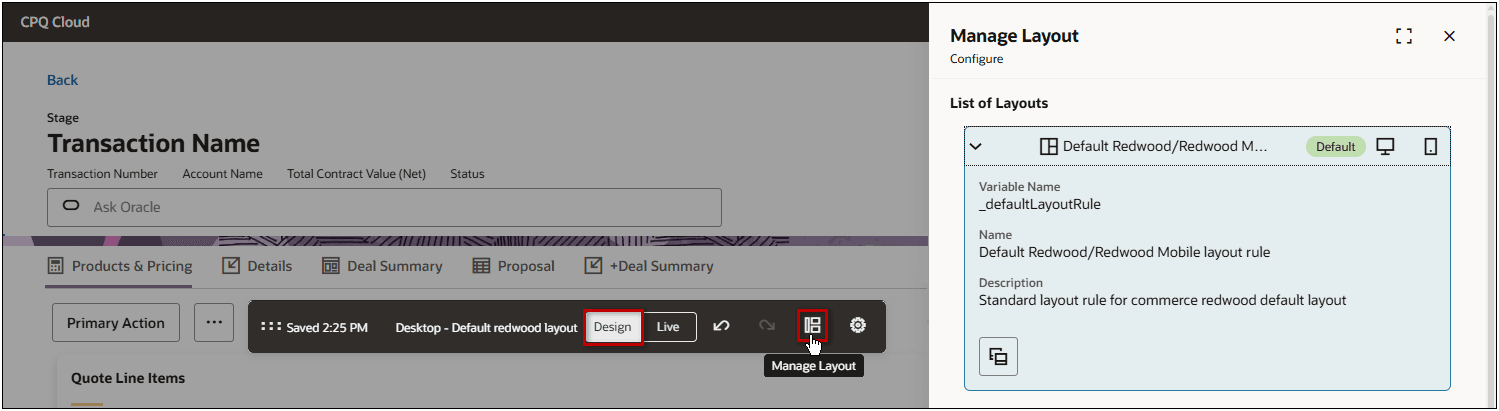Open the Products & Pricing tab
The height and width of the screenshot is (411, 1499).
point(120,266)
